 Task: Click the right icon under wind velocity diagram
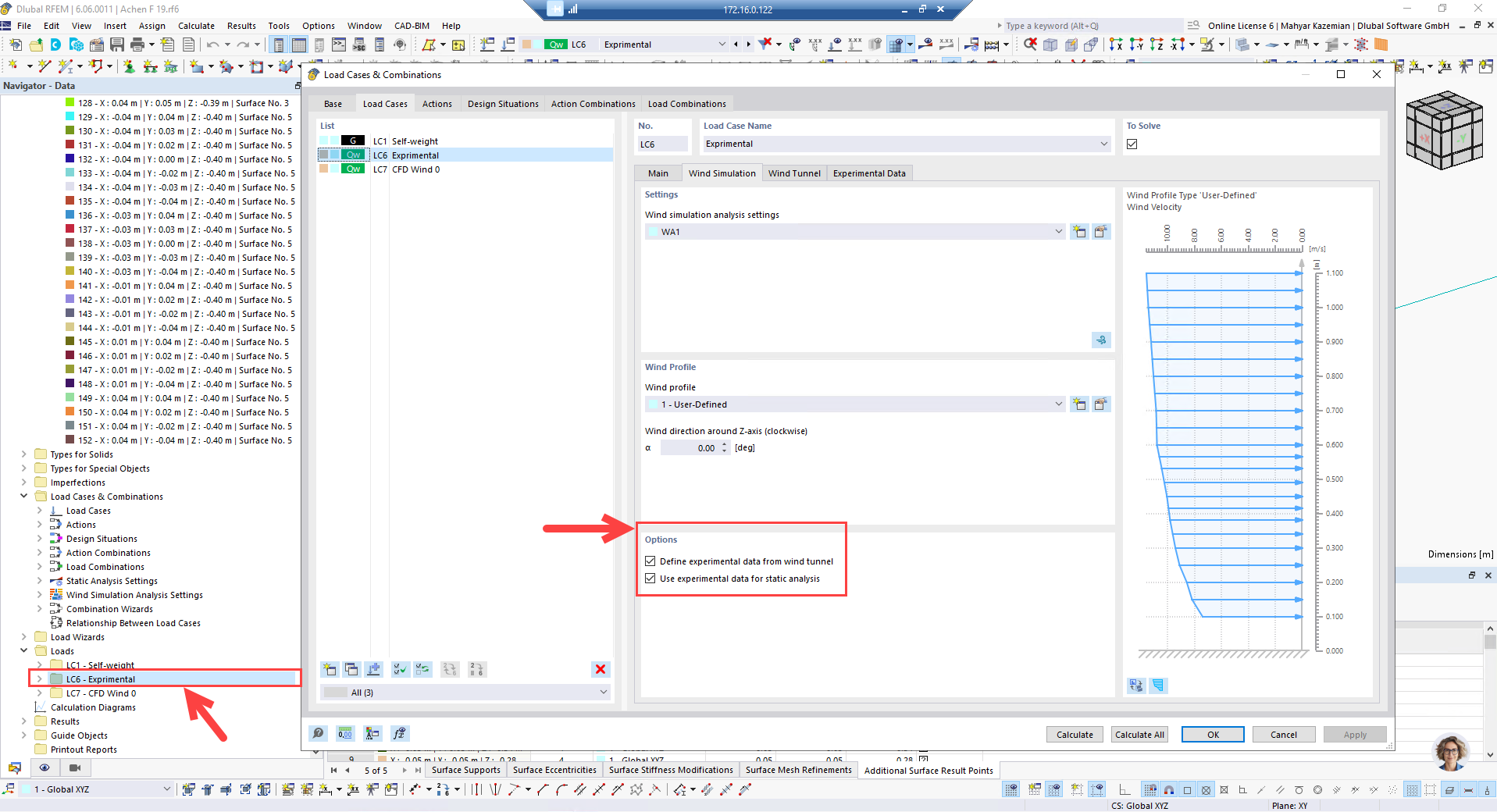click(x=1158, y=686)
